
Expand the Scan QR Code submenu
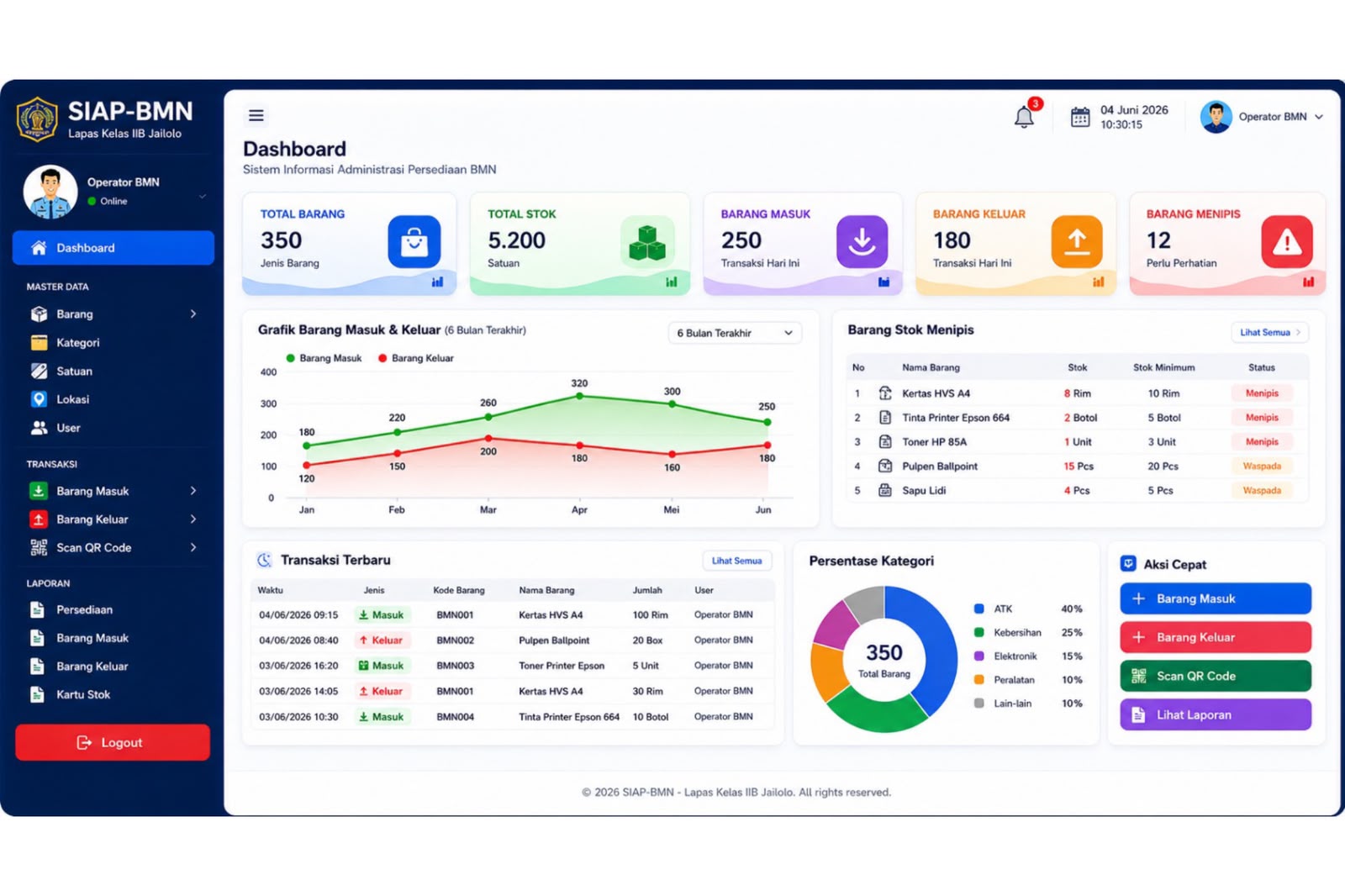[193, 548]
